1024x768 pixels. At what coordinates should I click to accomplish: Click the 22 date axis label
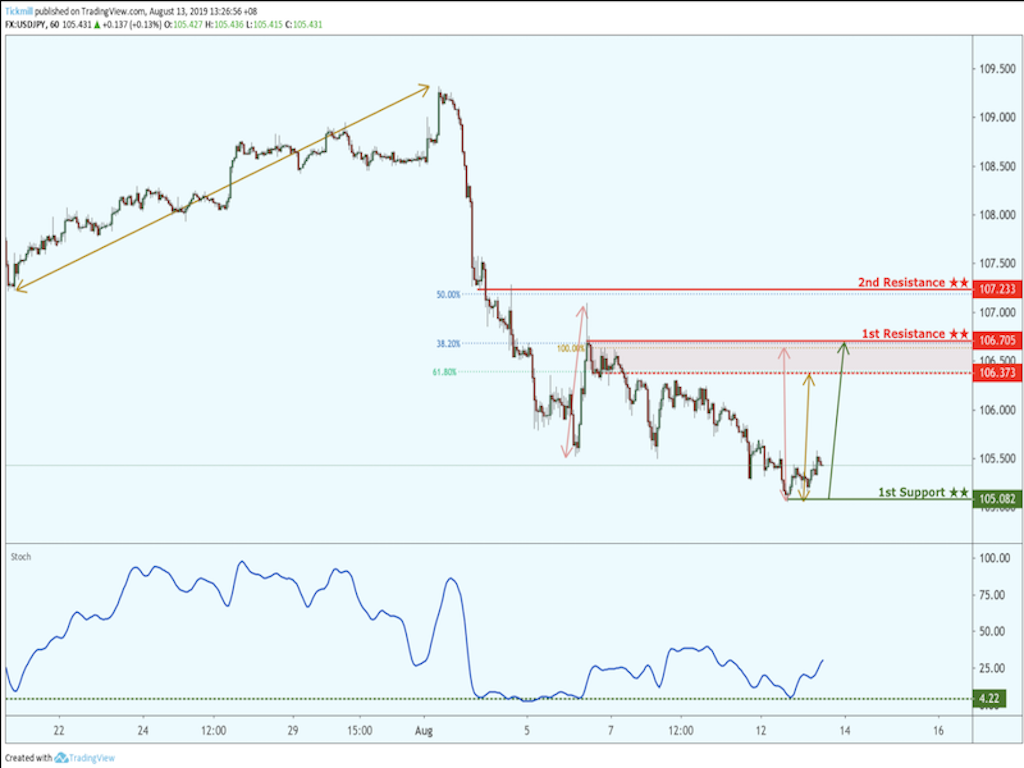pyautogui.click(x=59, y=730)
